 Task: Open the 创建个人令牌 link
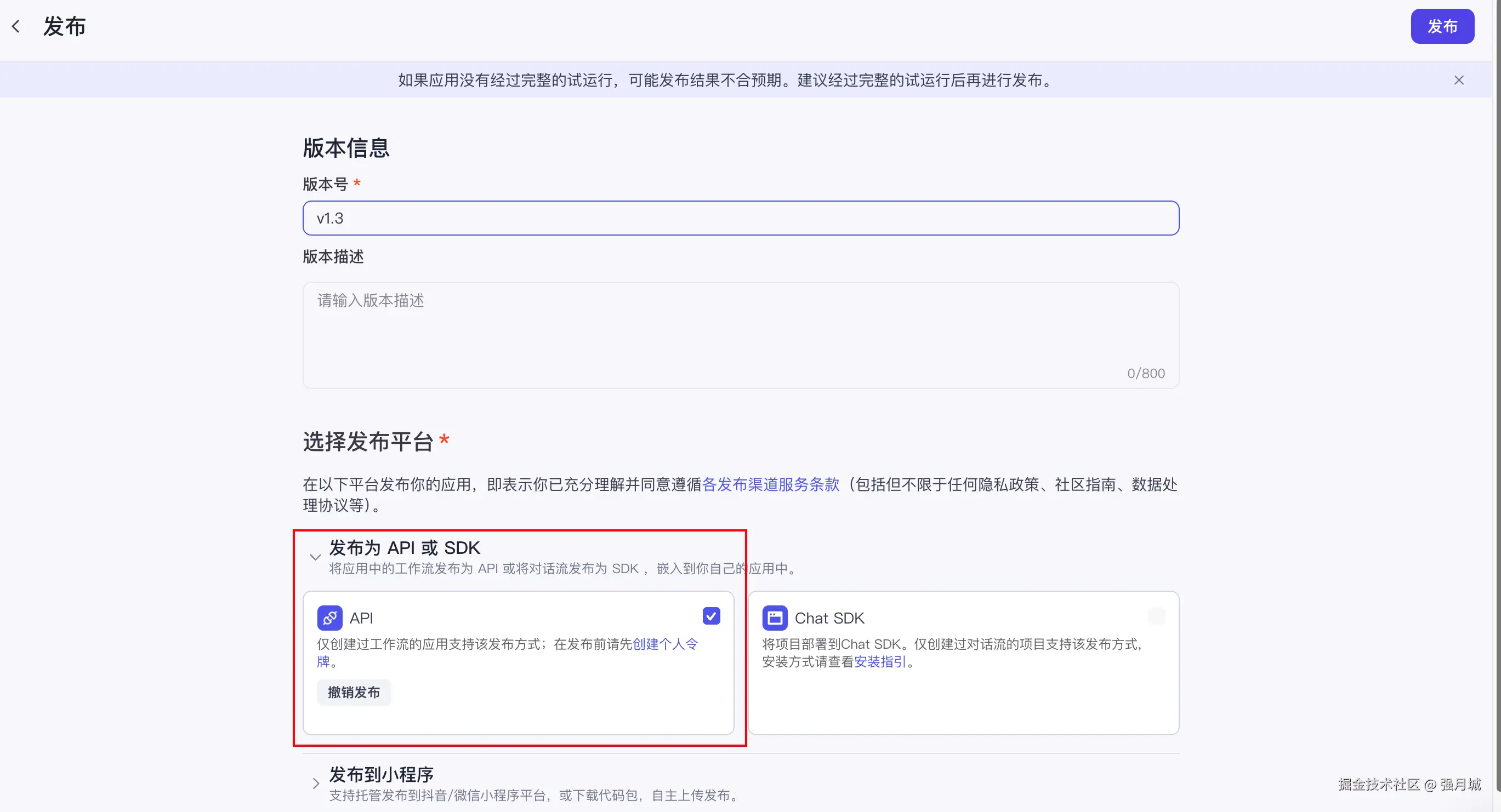[665, 644]
